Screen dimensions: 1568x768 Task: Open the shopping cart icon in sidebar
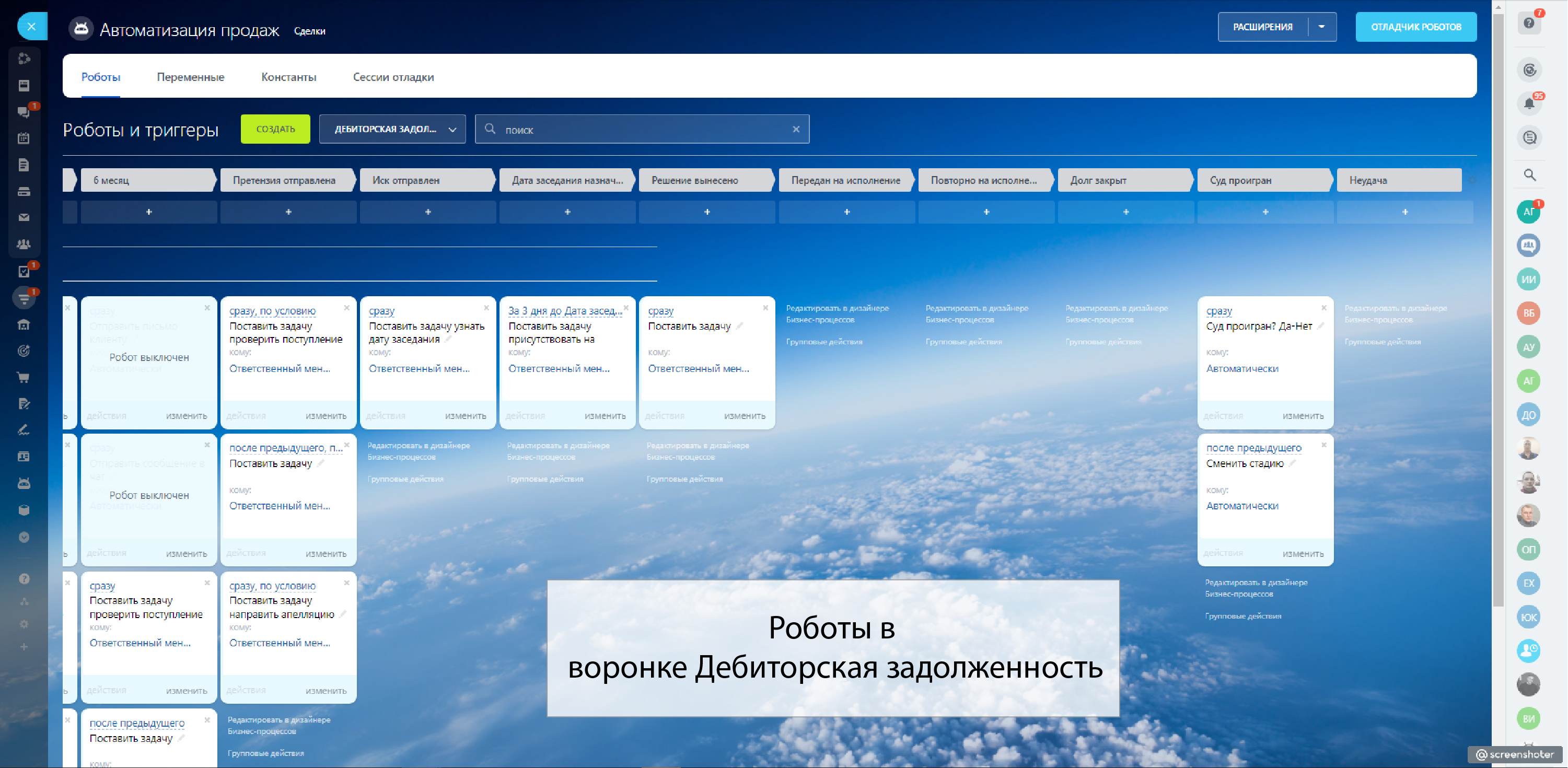[24, 377]
